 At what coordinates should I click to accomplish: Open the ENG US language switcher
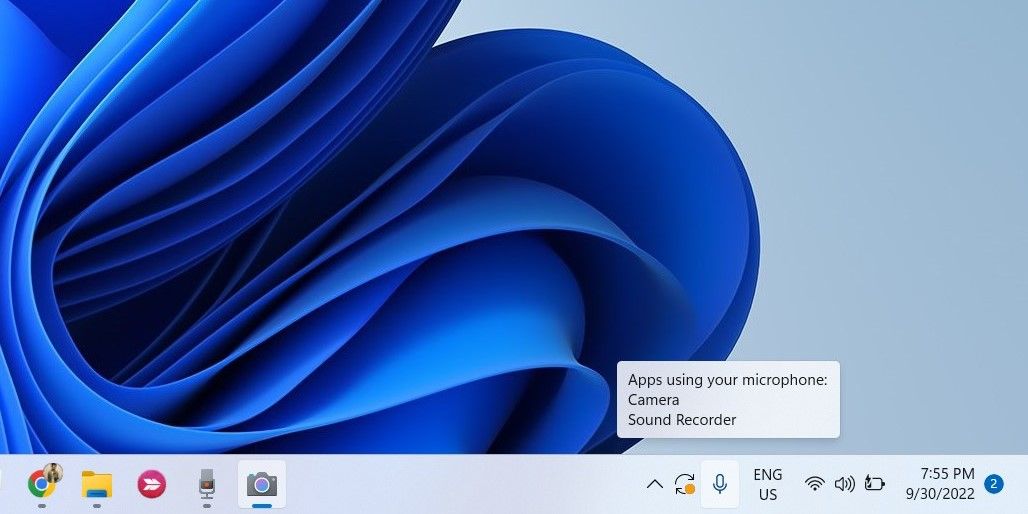pyautogui.click(x=768, y=484)
